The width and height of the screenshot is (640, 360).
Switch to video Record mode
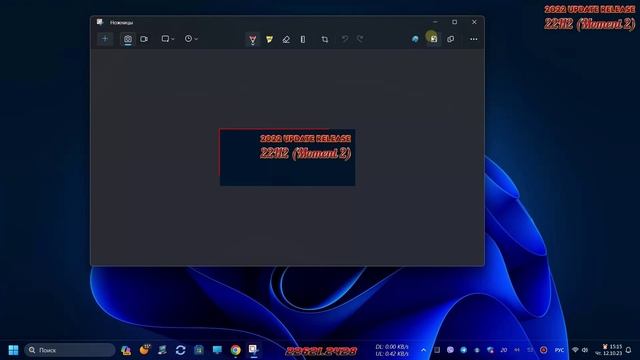(144, 39)
